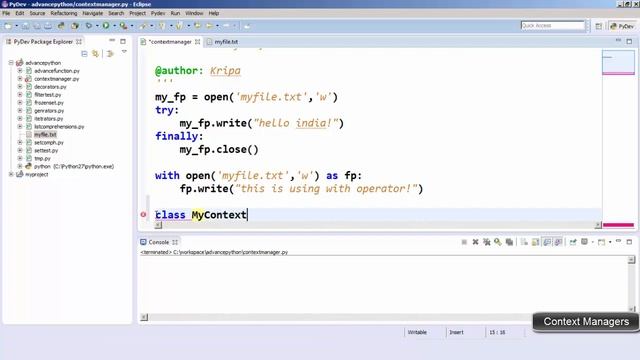Open the Source menu
This screenshot has width=640, height=360.
tap(37, 13)
